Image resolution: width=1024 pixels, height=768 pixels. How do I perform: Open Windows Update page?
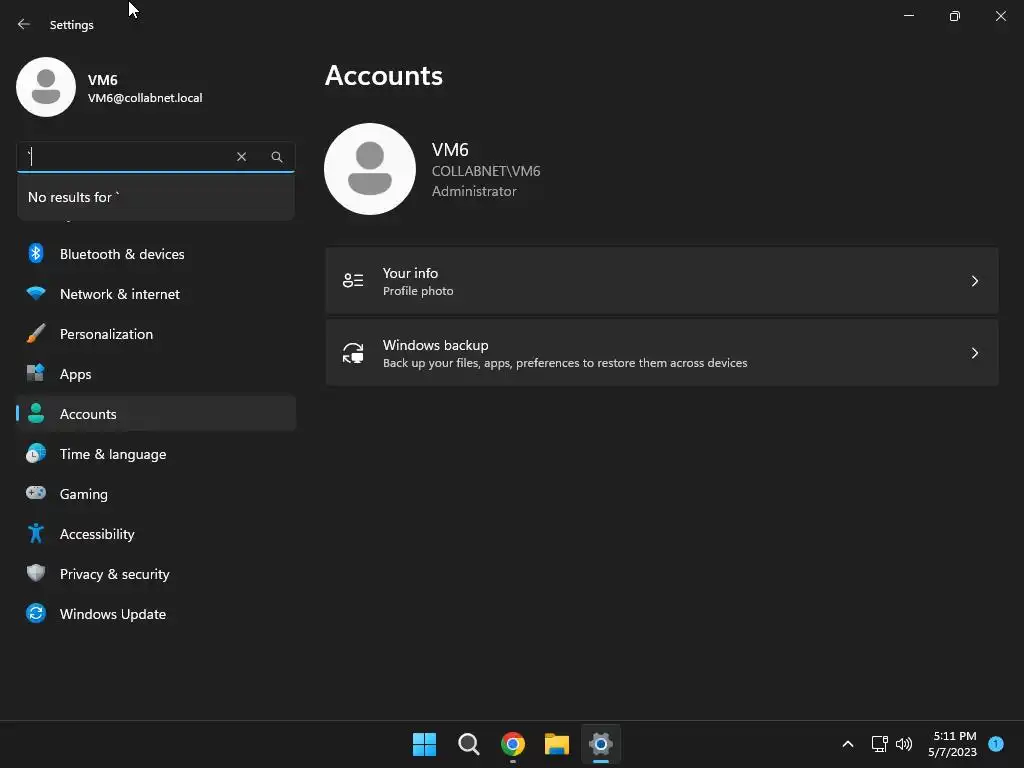(156, 614)
